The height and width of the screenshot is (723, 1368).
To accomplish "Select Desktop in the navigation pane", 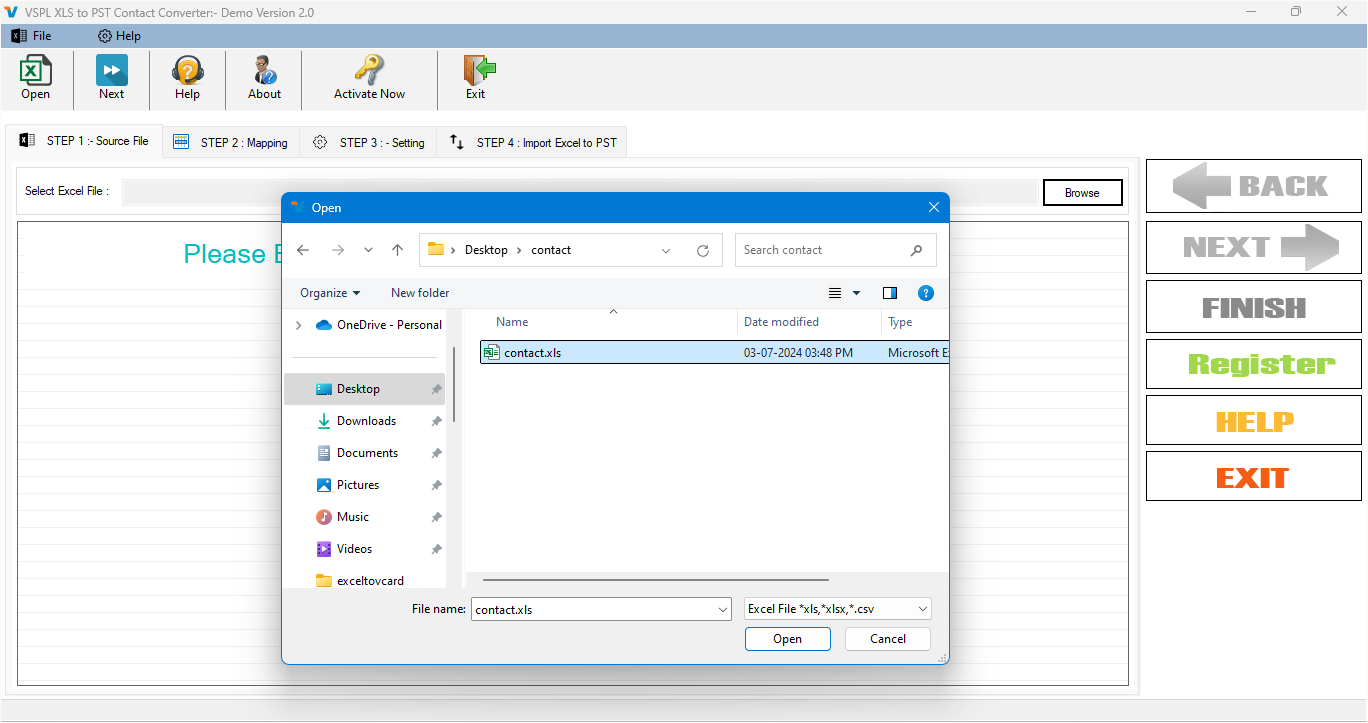I will click(365, 389).
